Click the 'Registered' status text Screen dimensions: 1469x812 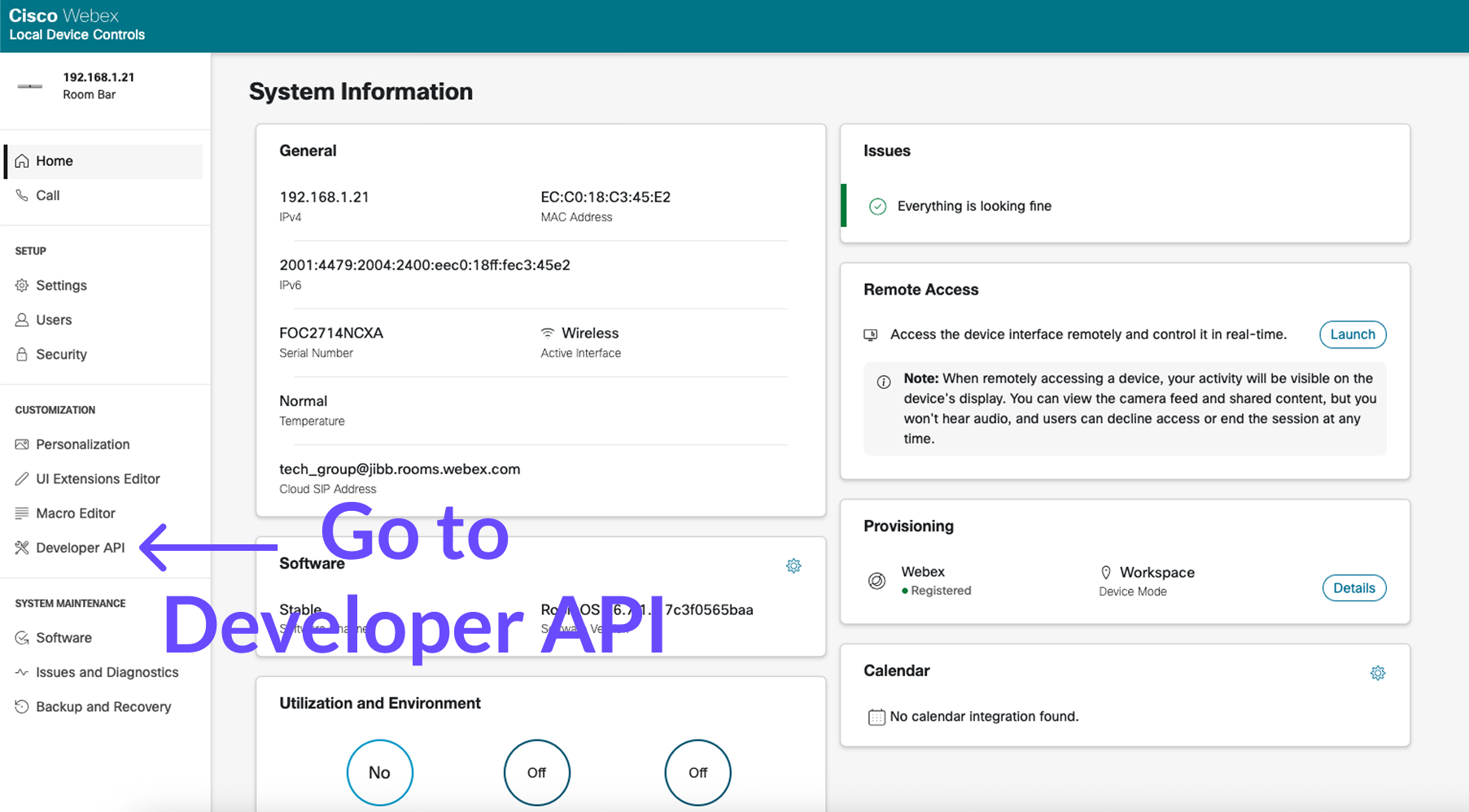941,591
